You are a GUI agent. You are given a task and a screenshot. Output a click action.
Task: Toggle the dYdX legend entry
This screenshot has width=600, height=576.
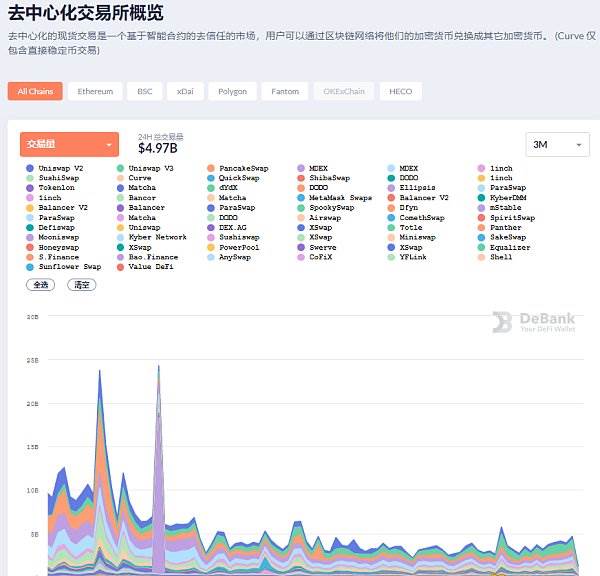pos(222,188)
